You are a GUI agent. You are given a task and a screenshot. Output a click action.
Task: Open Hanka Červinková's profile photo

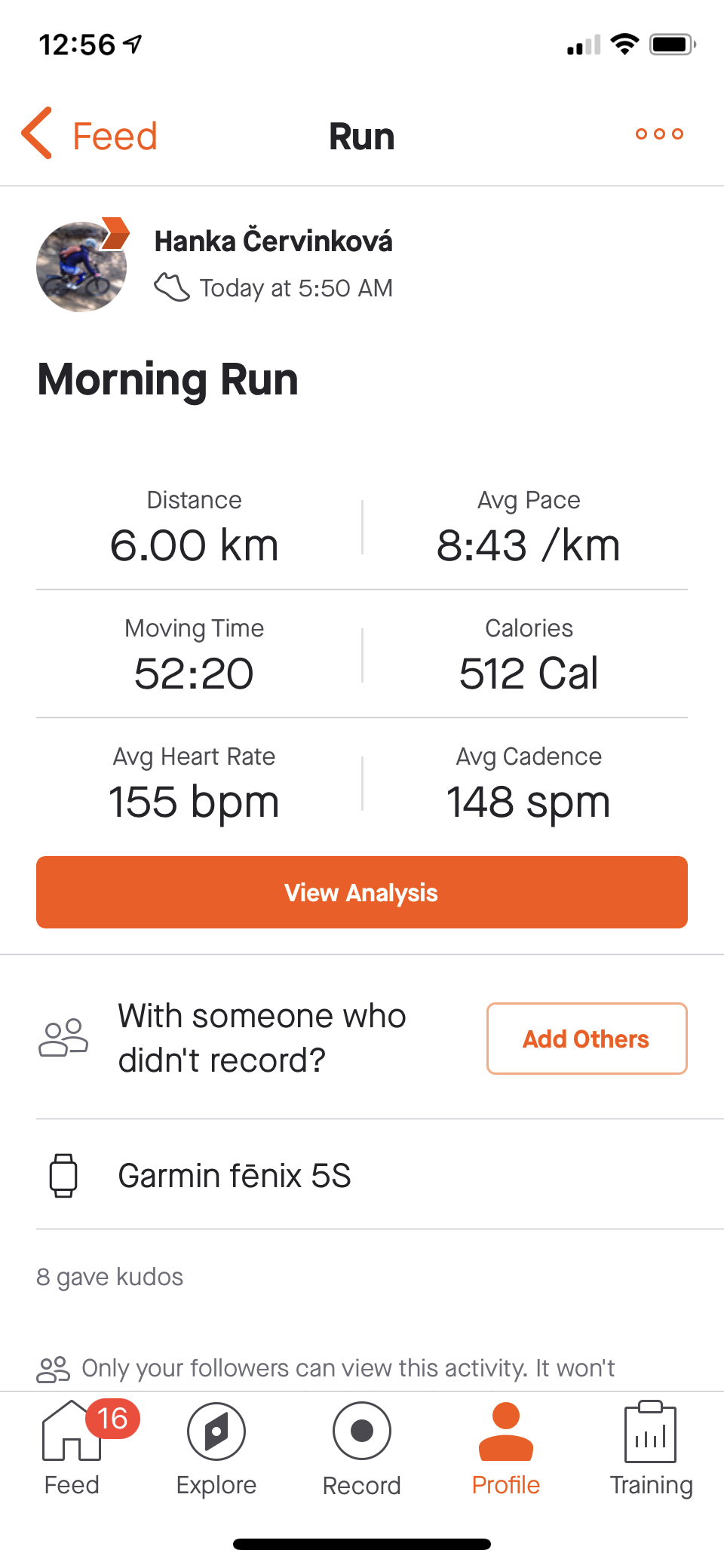coord(81,266)
